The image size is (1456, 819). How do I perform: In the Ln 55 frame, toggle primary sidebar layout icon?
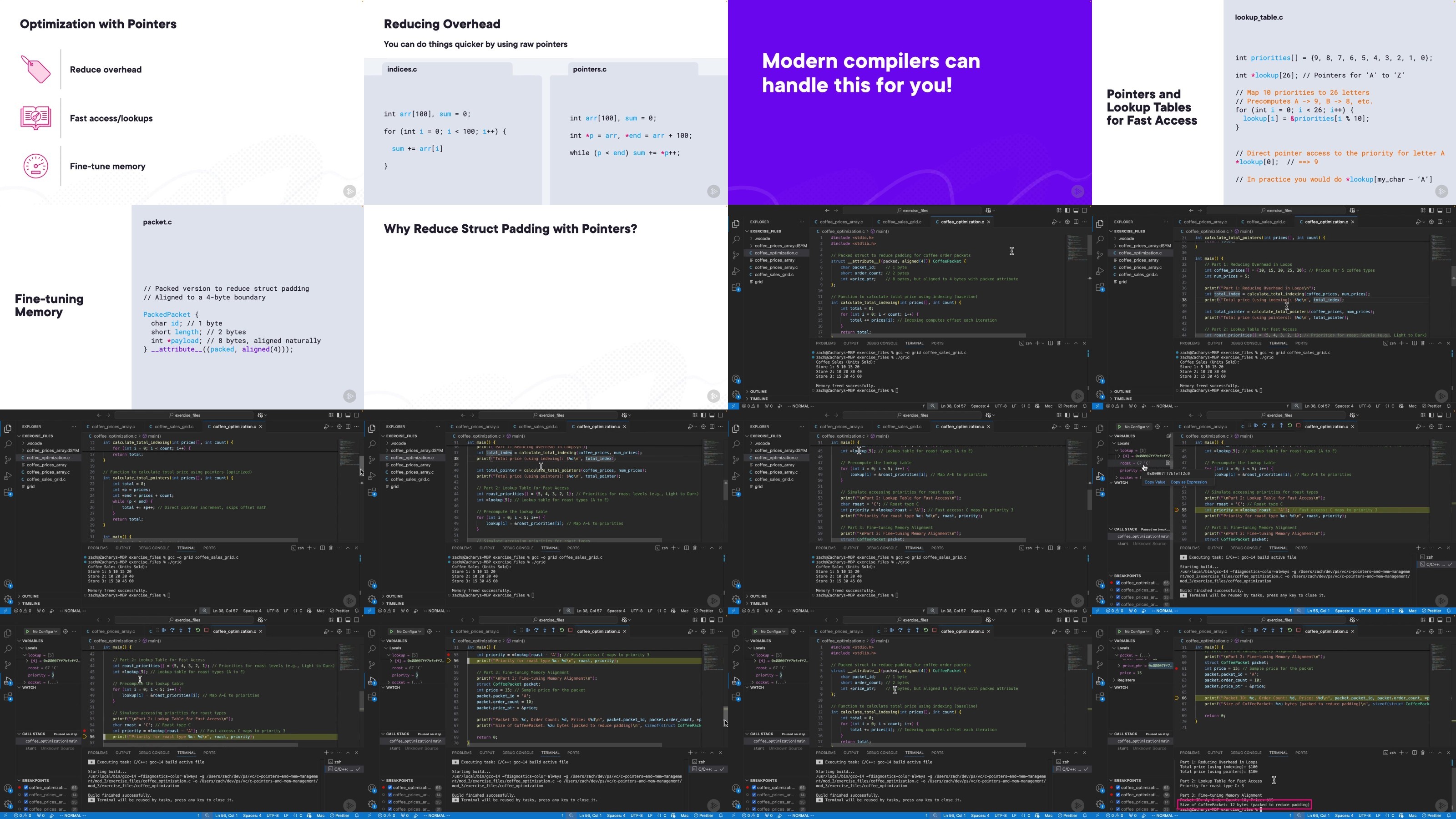pyautogui.click(x=1431, y=415)
